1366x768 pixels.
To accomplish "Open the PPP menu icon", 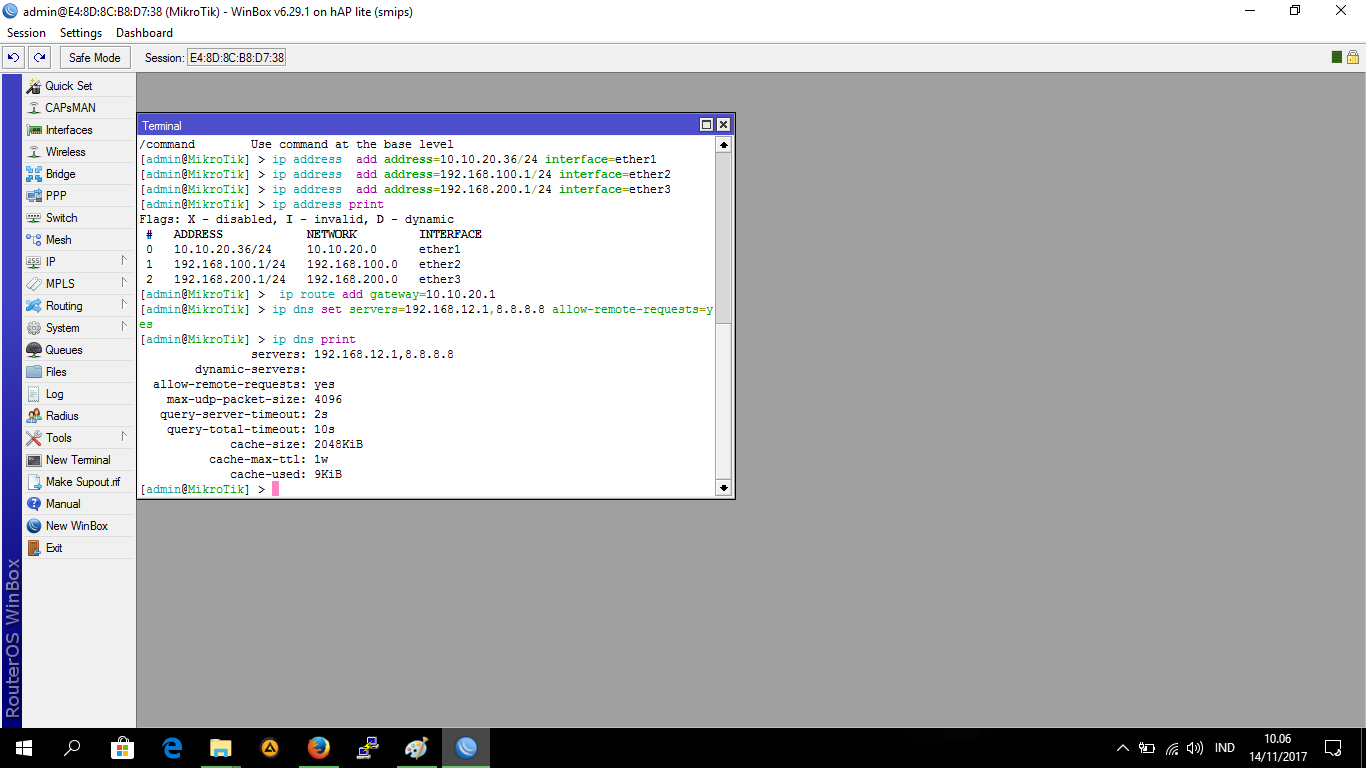I will pyautogui.click(x=34, y=196).
